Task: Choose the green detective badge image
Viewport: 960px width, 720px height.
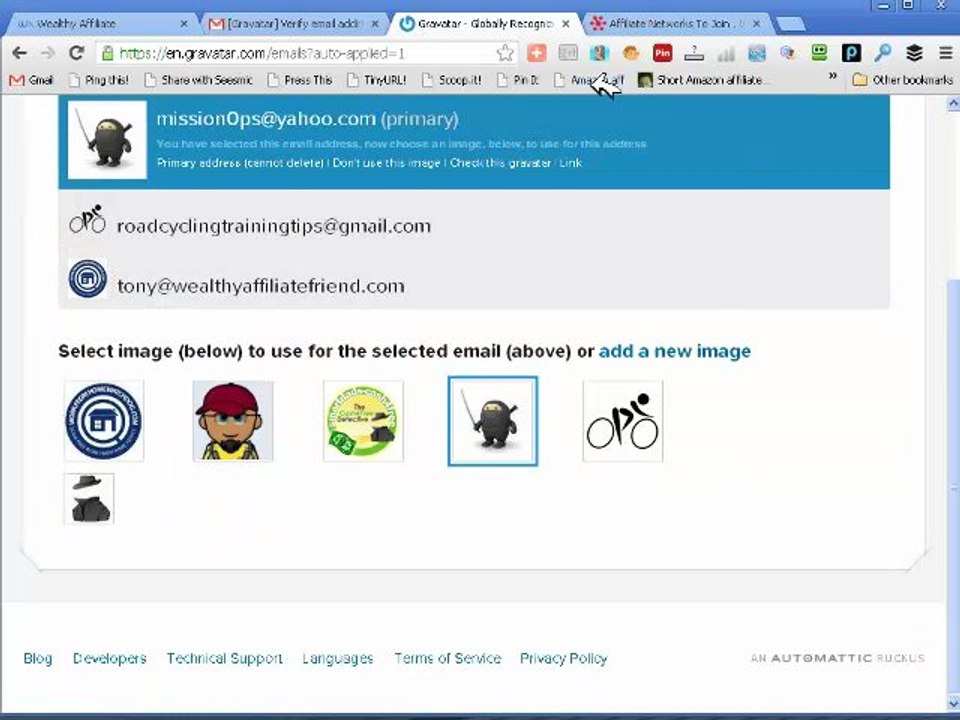Action: [x=363, y=421]
